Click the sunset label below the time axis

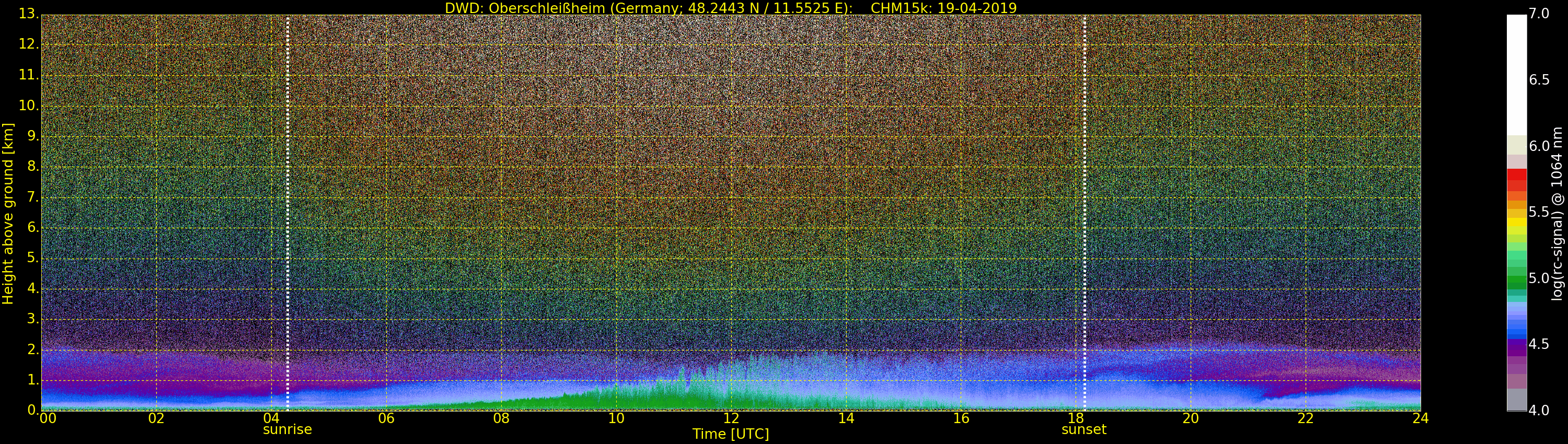pyautogui.click(x=1083, y=429)
